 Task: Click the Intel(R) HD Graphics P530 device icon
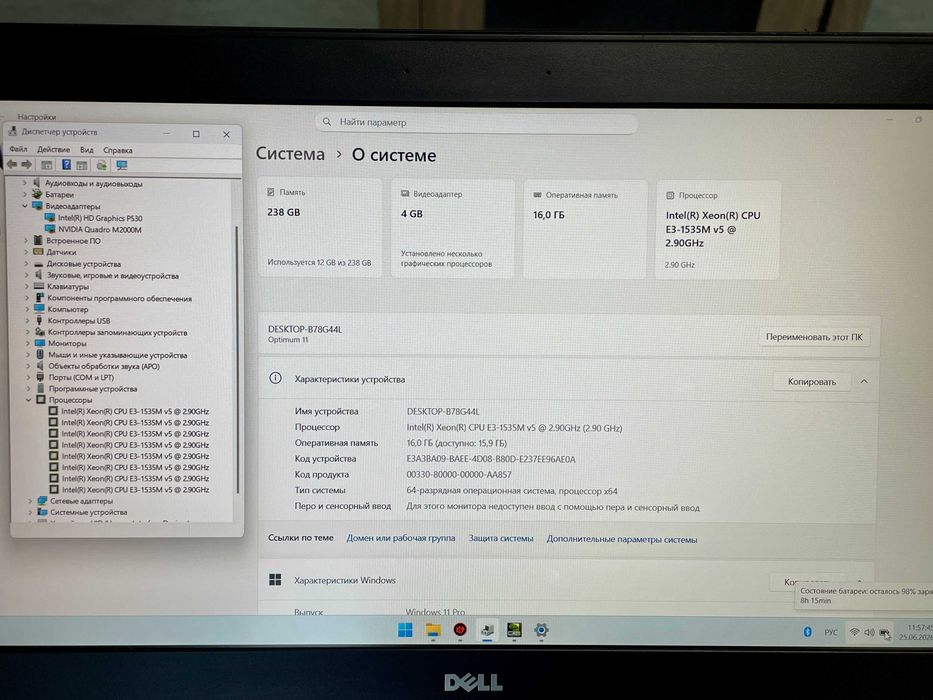[x=50, y=218]
